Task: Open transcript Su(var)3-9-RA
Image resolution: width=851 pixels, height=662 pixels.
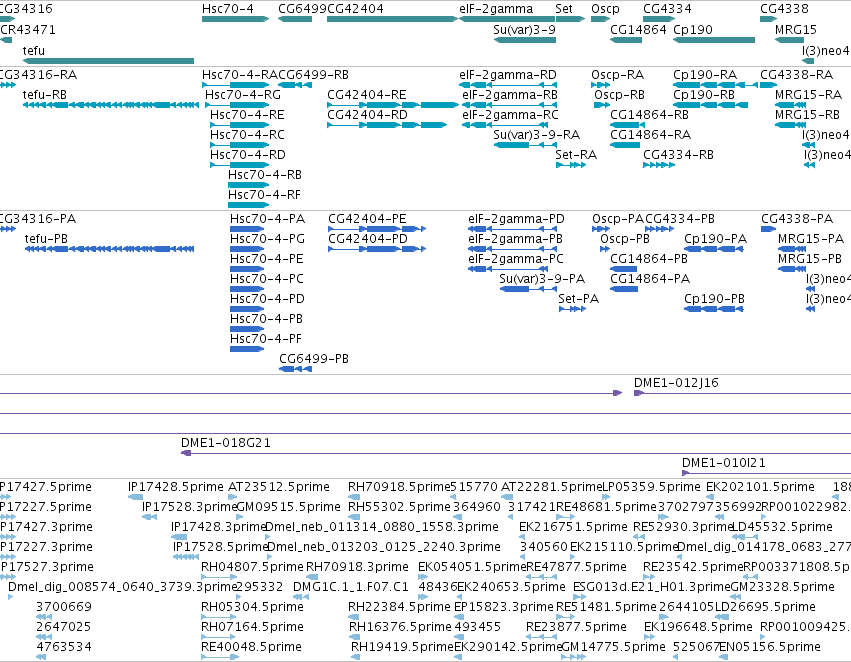Action: tap(525, 145)
